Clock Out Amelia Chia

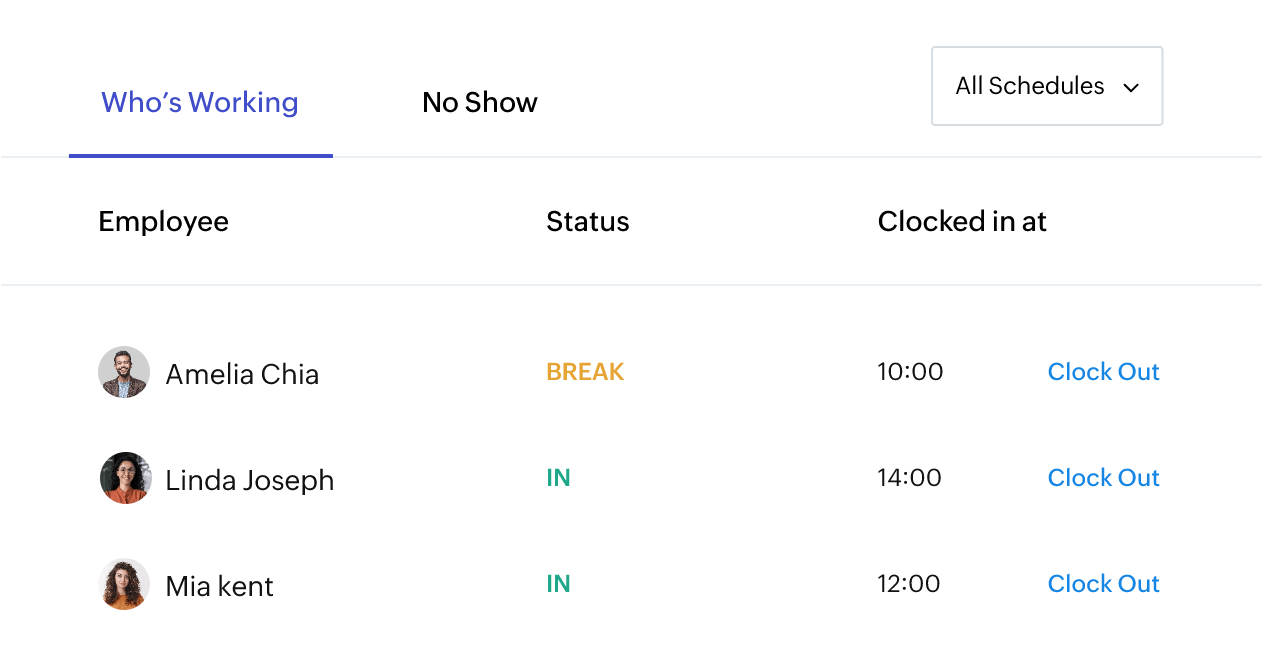coord(1103,371)
